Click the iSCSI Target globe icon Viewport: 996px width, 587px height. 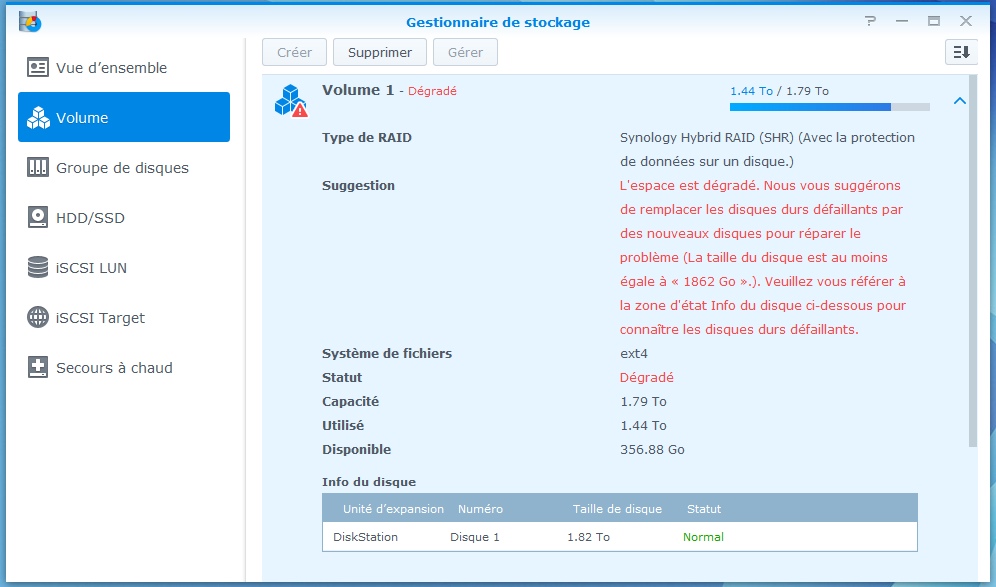coord(37,317)
